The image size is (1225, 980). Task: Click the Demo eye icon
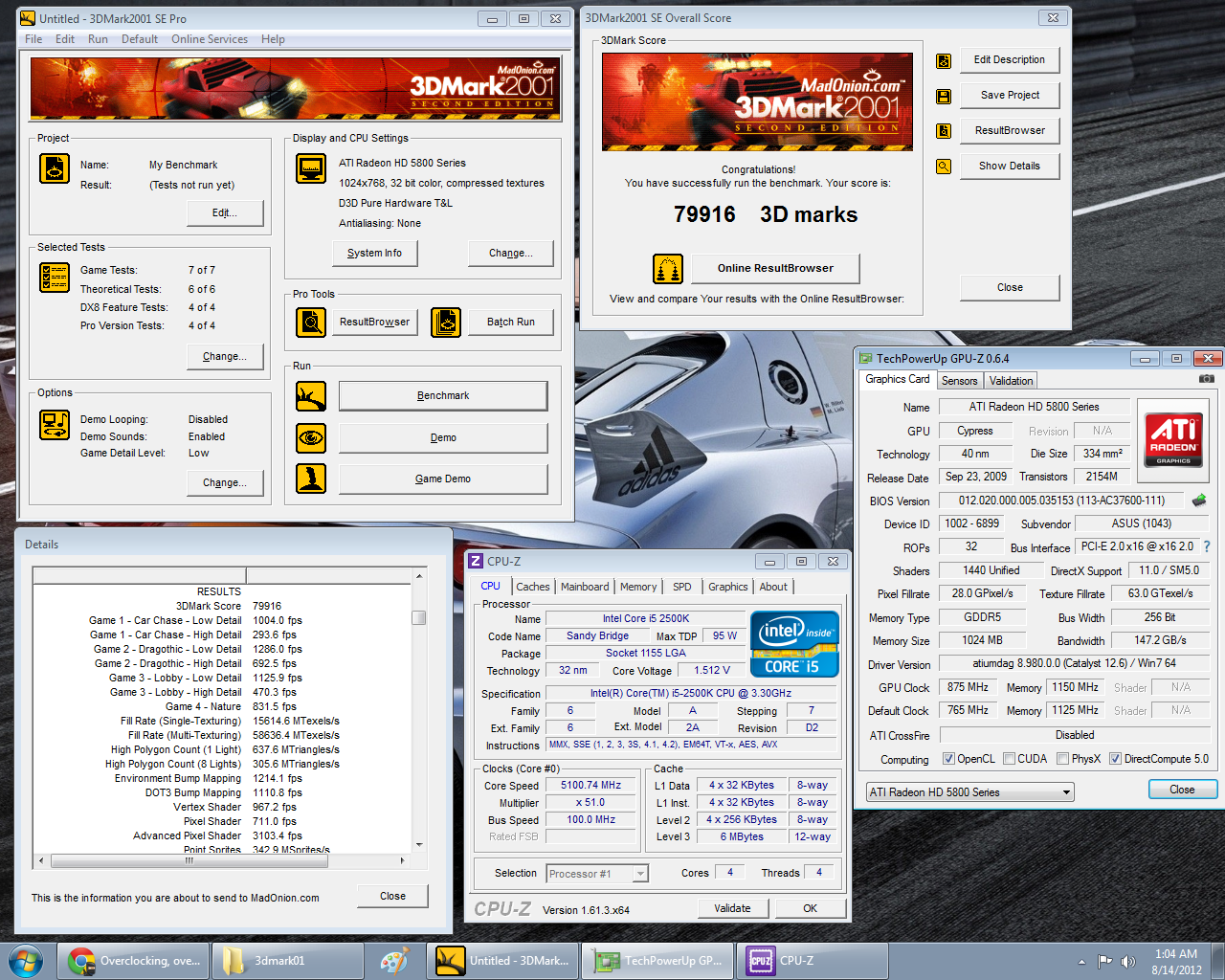pos(311,438)
